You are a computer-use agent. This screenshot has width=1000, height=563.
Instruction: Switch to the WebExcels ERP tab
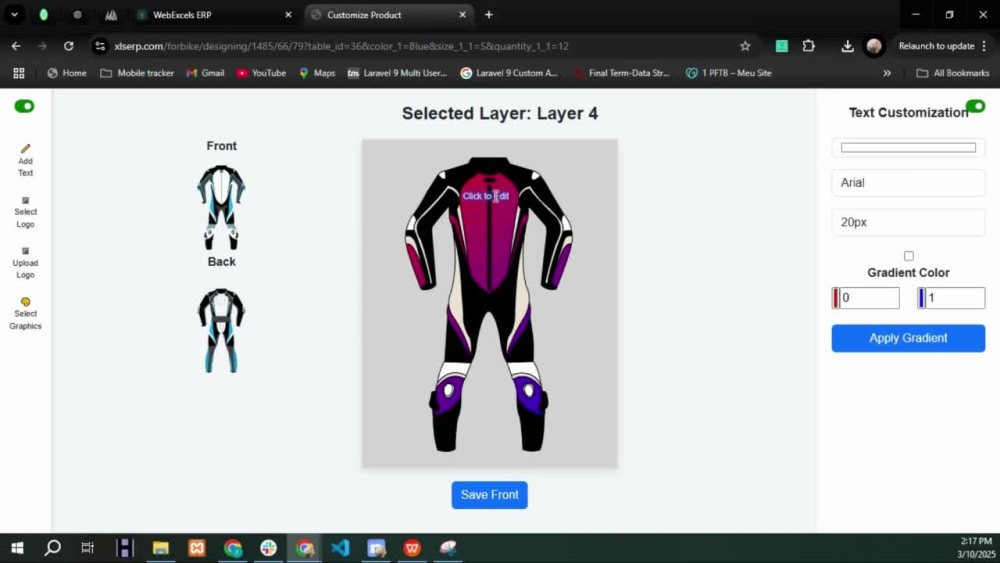[214, 15]
